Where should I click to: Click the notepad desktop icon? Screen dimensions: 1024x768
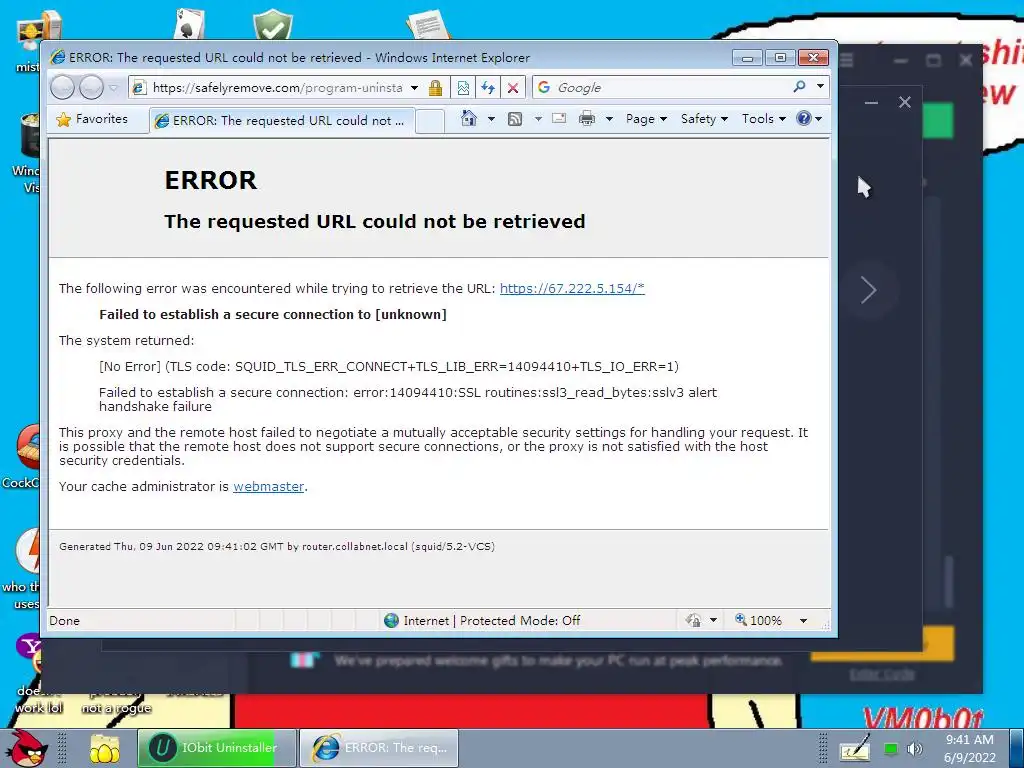[428, 25]
